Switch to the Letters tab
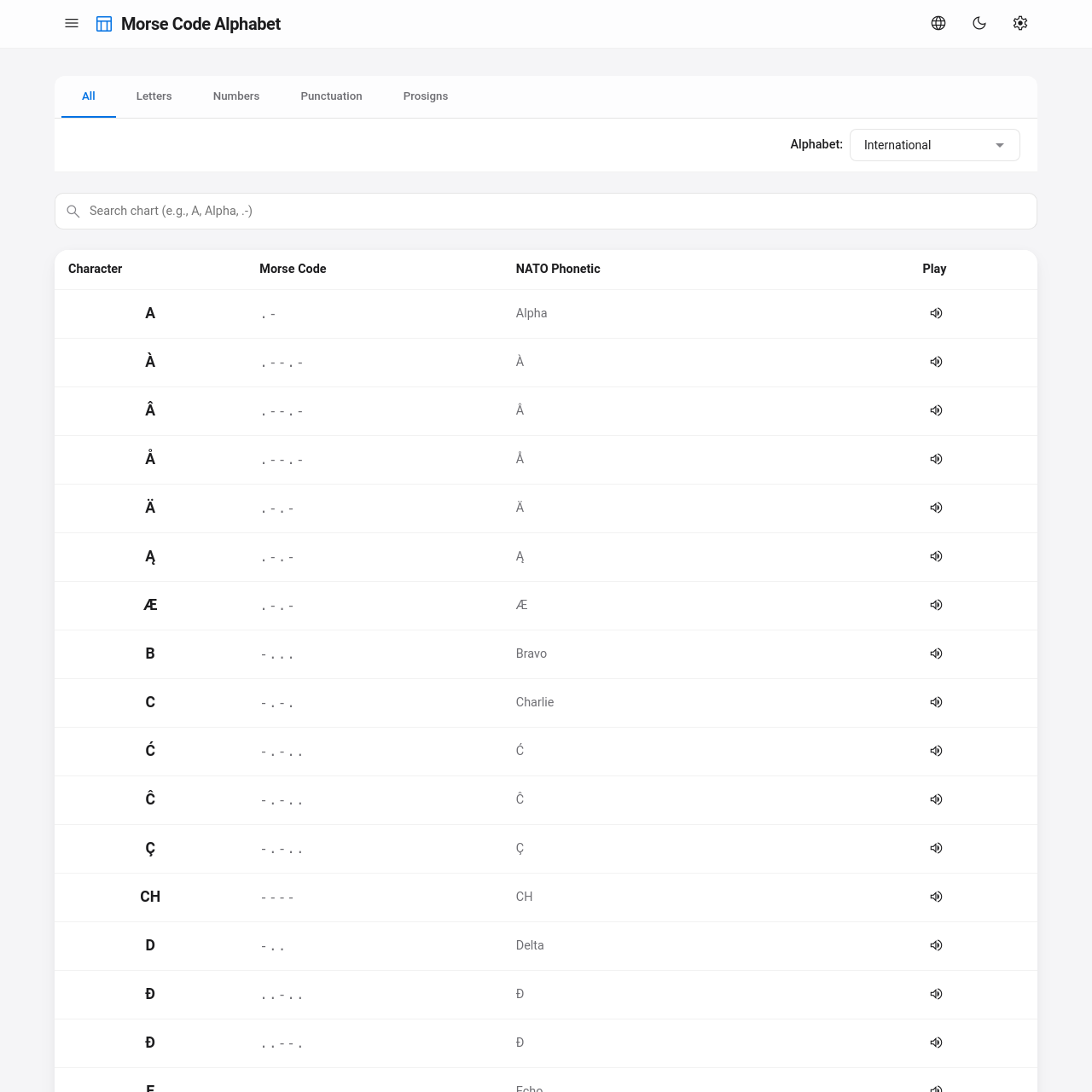The width and height of the screenshot is (1092, 1092). click(154, 96)
